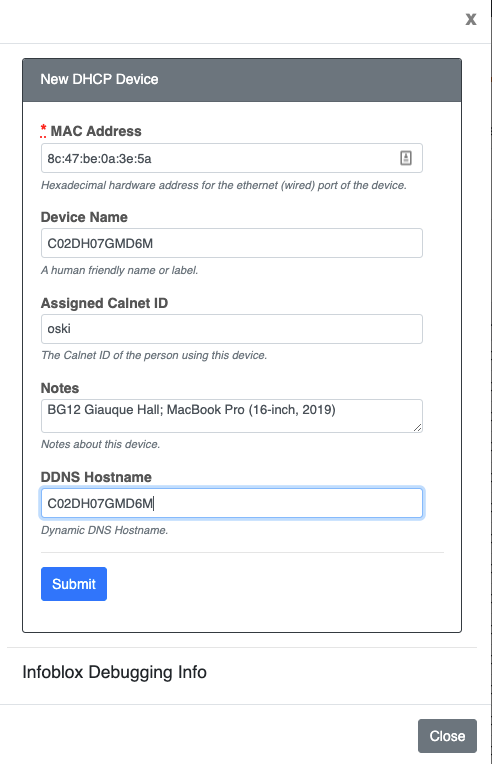Dismiss the dialog with the top X icon
The image size is (492, 764).
[x=471, y=19]
